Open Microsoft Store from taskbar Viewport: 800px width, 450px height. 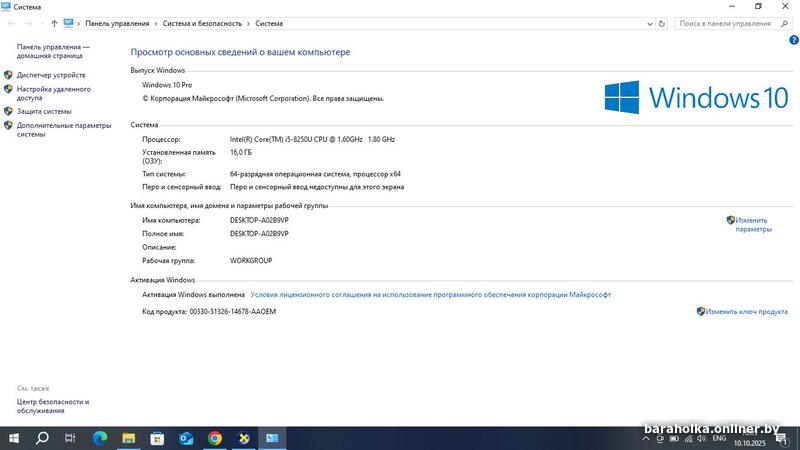(x=157, y=438)
